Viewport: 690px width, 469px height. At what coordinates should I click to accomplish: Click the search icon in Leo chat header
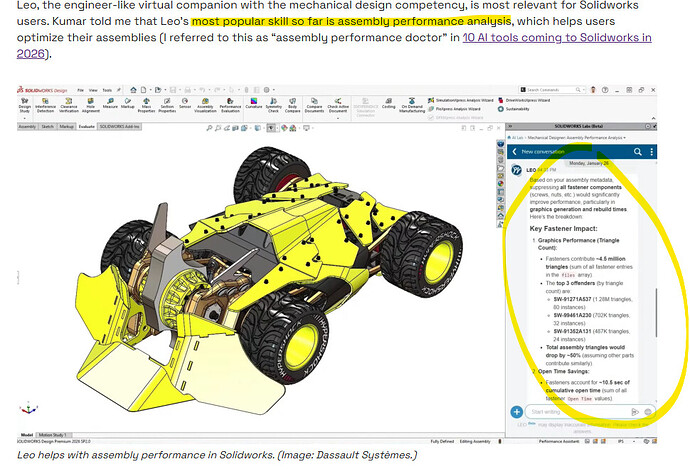[637, 152]
